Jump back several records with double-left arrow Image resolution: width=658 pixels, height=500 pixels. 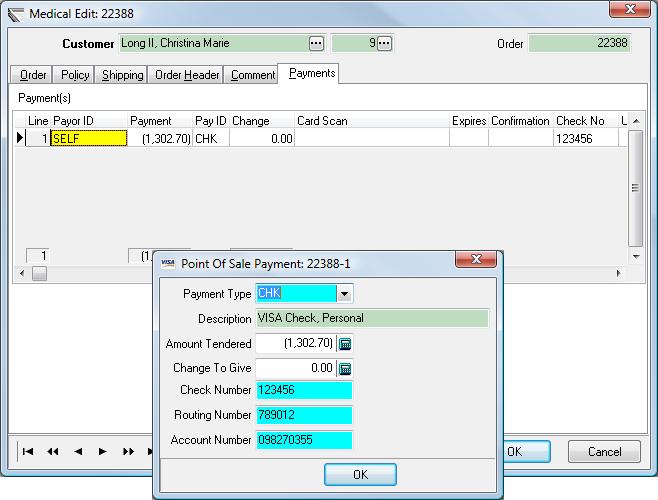click(x=53, y=452)
